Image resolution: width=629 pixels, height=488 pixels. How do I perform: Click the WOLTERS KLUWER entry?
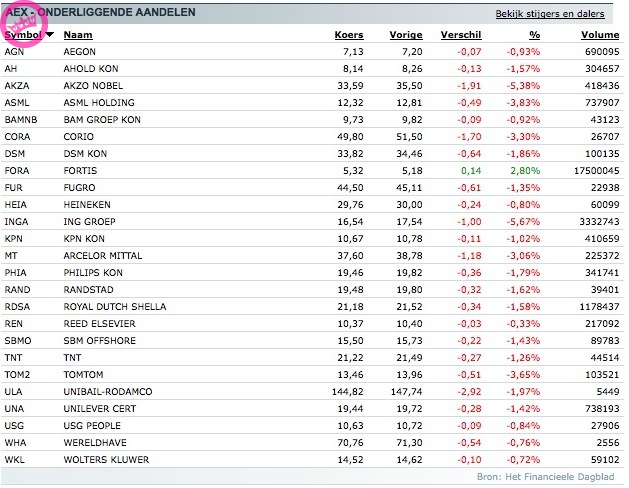(x=105, y=459)
